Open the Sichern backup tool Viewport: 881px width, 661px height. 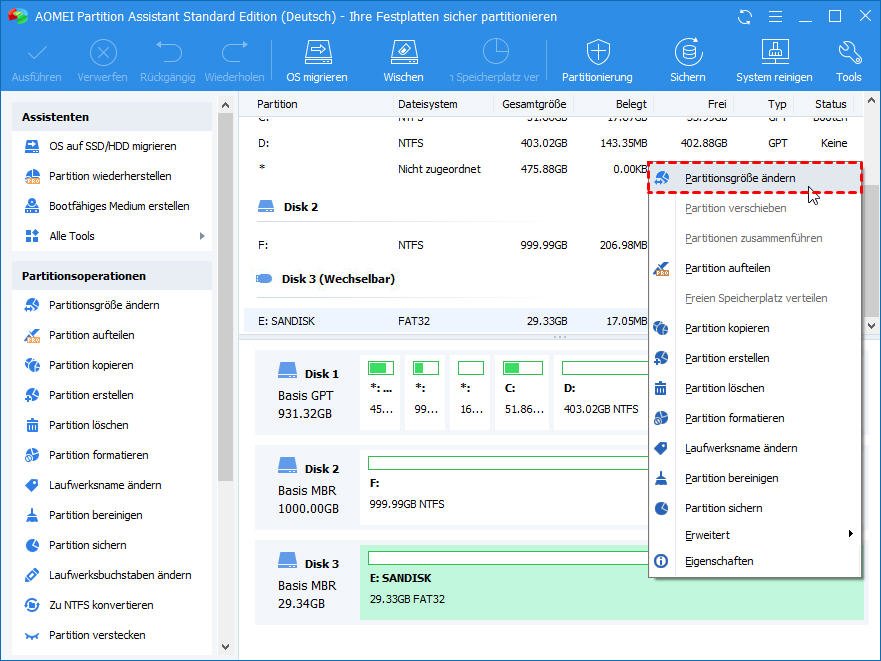click(687, 60)
